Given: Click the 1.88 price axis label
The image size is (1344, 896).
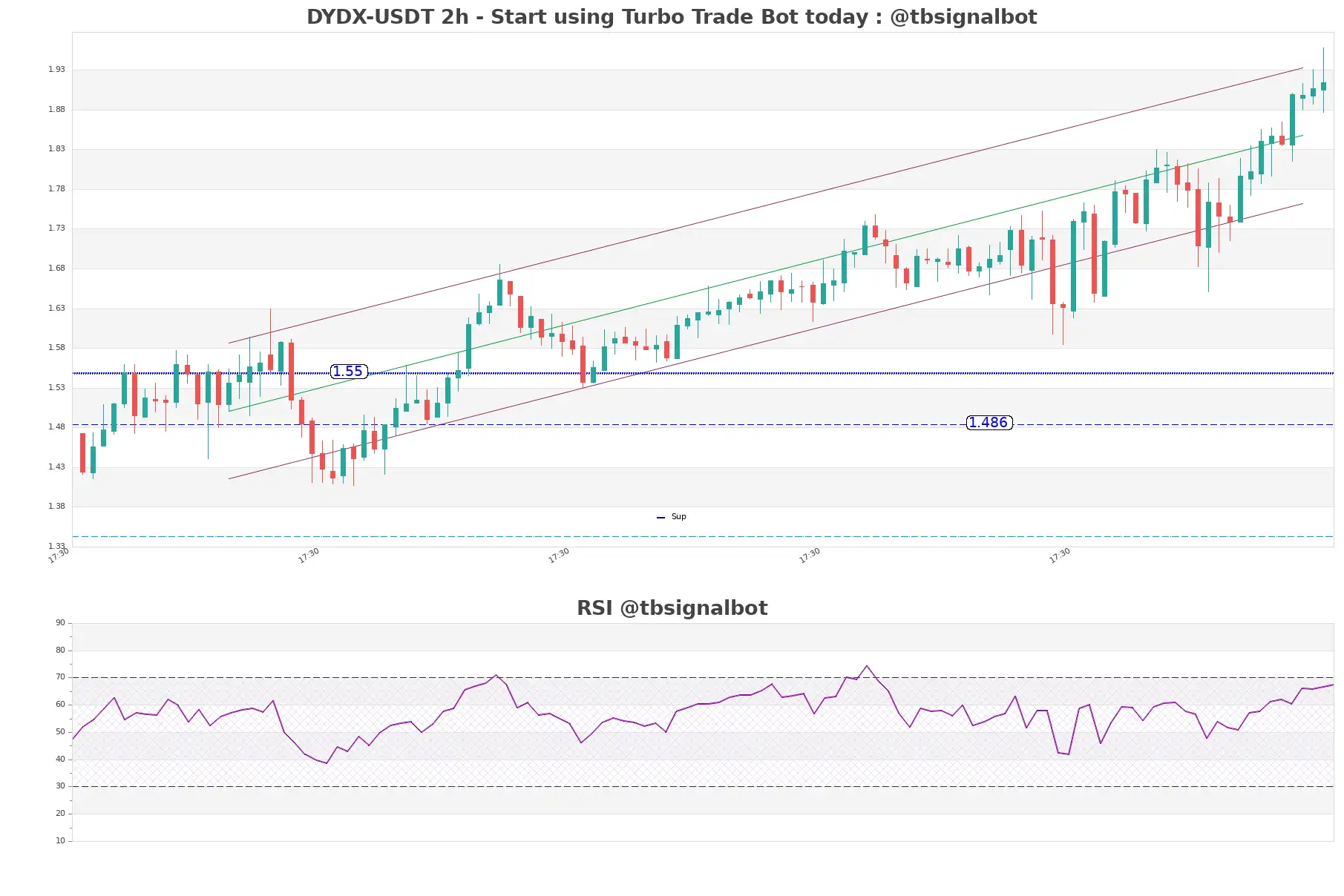Looking at the screenshot, I should point(56,110).
